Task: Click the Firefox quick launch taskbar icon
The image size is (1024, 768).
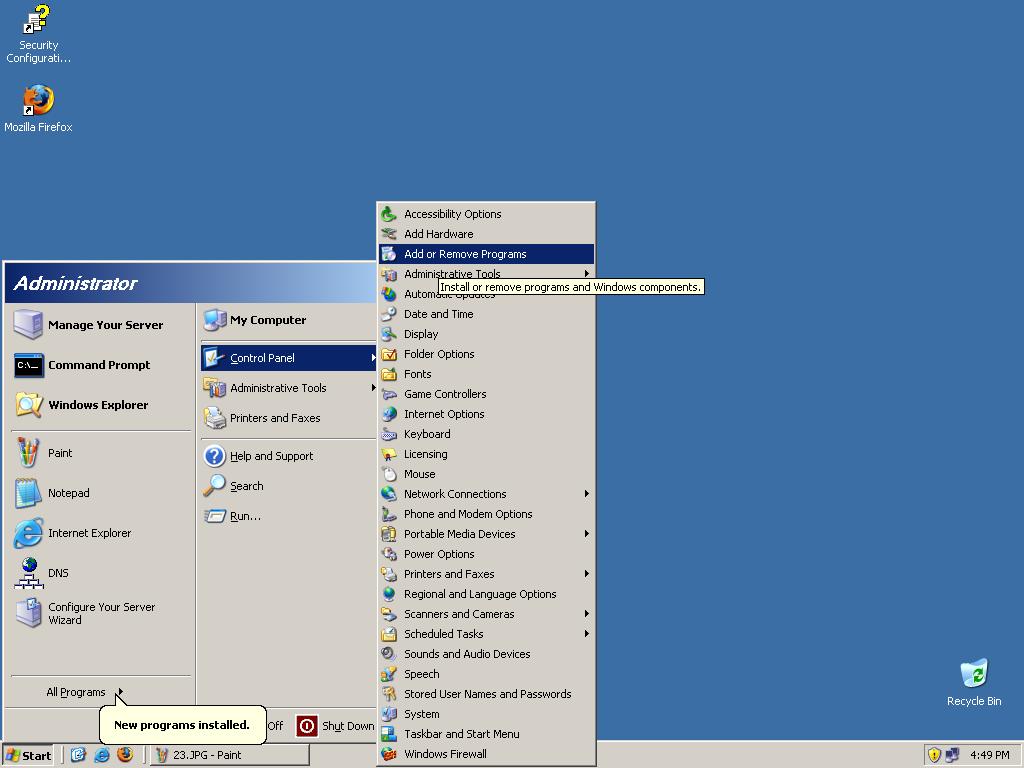Action: 125,754
